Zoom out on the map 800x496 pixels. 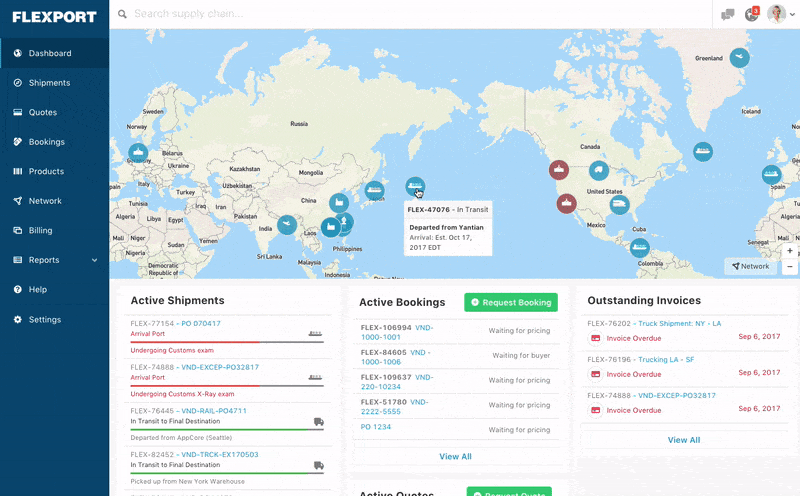tap(790, 267)
